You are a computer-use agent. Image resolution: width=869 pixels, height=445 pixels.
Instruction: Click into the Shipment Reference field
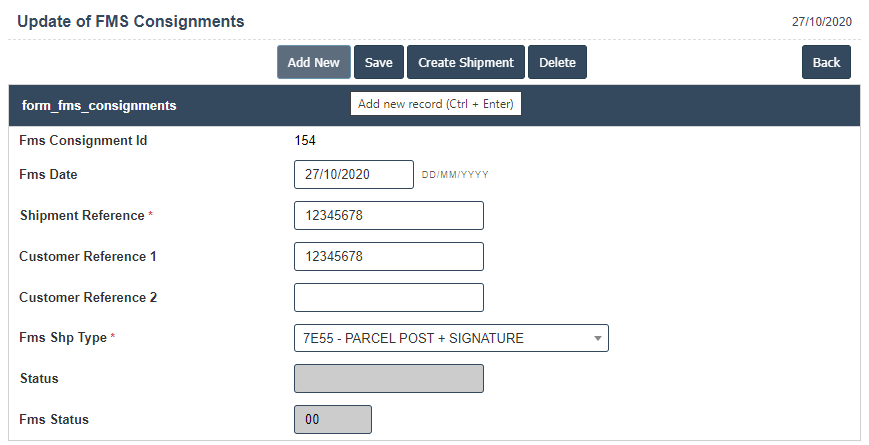pos(389,215)
